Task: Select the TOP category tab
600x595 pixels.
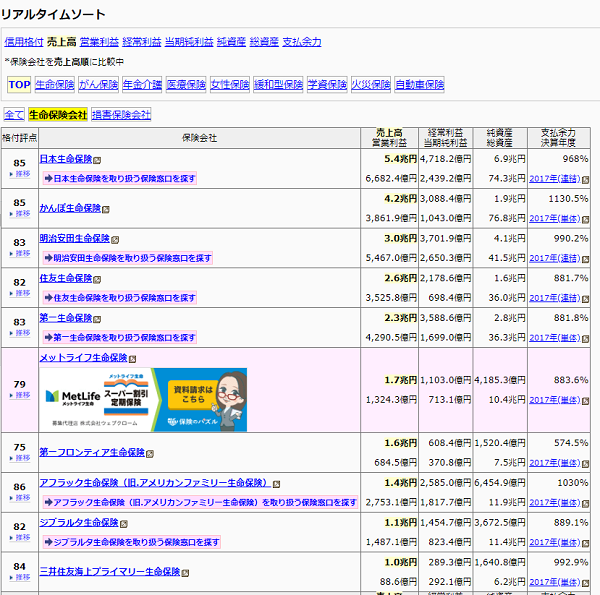Action: pos(19,85)
